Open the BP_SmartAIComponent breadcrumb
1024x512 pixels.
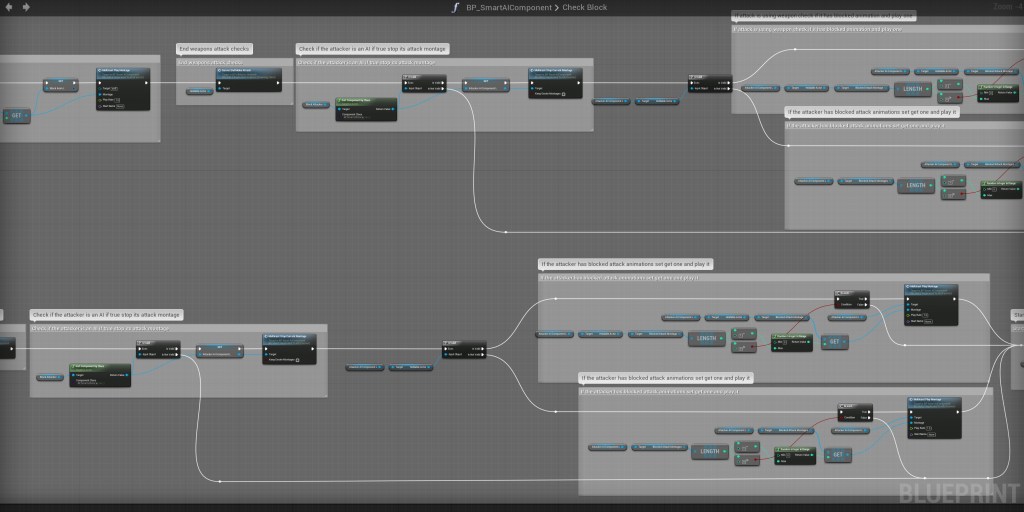(x=509, y=7)
